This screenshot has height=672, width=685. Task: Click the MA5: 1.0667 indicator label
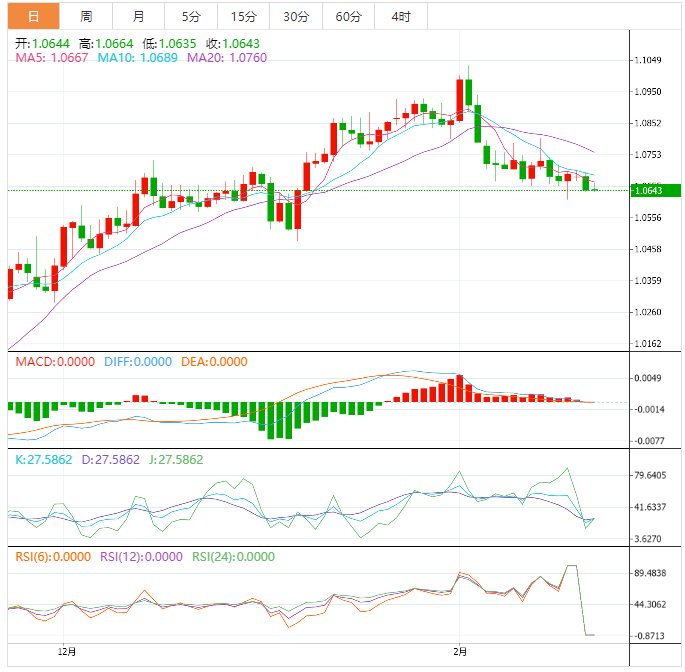tap(51, 58)
